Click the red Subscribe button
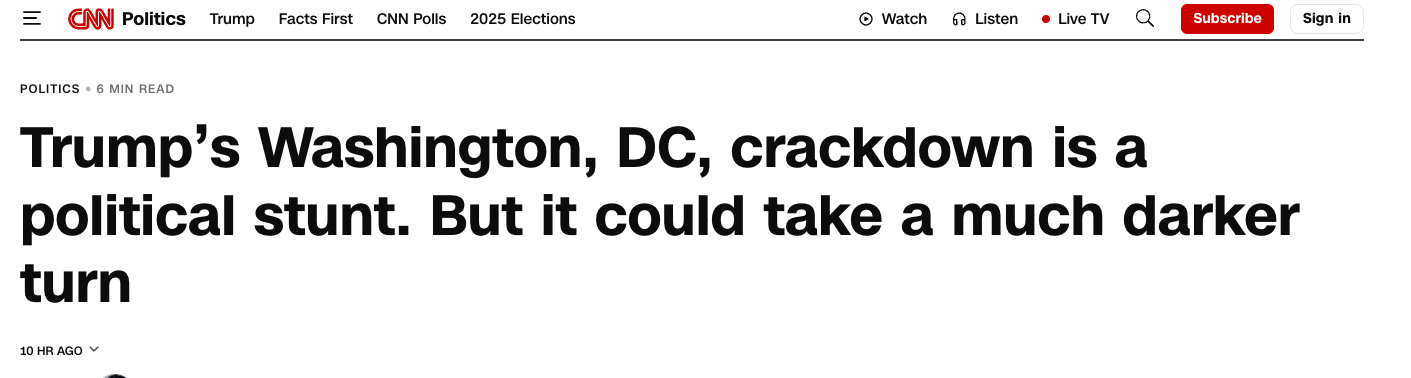Image resolution: width=1411 pixels, height=378 pixels. [1227, 18]
